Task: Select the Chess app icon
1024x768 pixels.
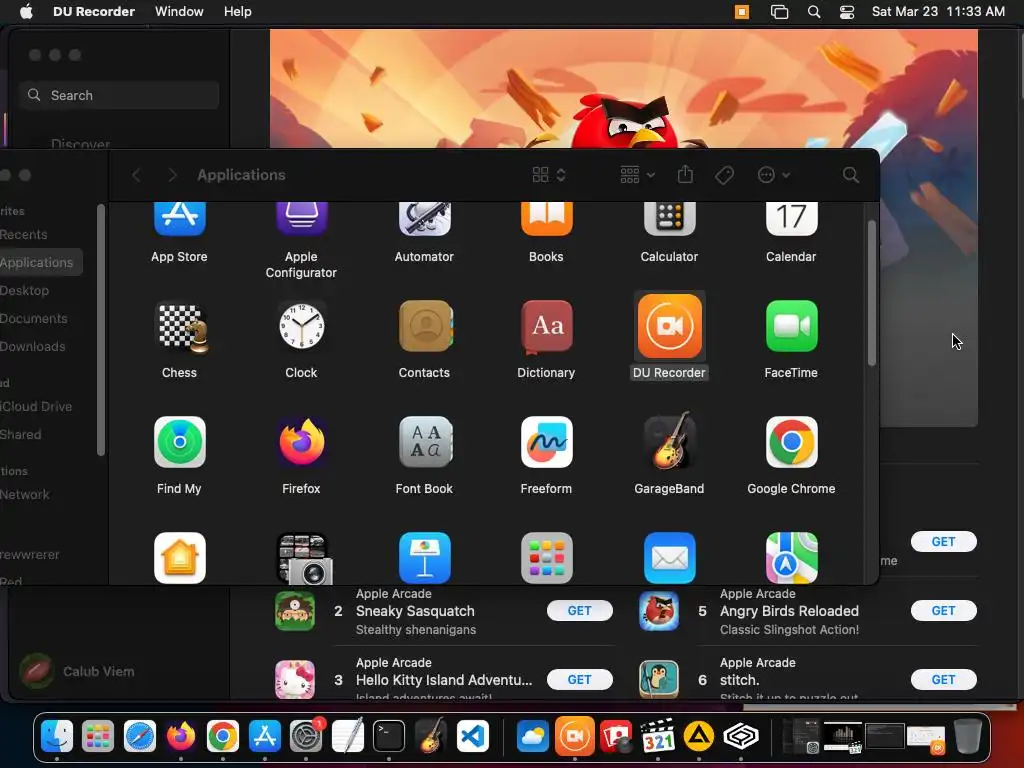Action: click(181, 326)
